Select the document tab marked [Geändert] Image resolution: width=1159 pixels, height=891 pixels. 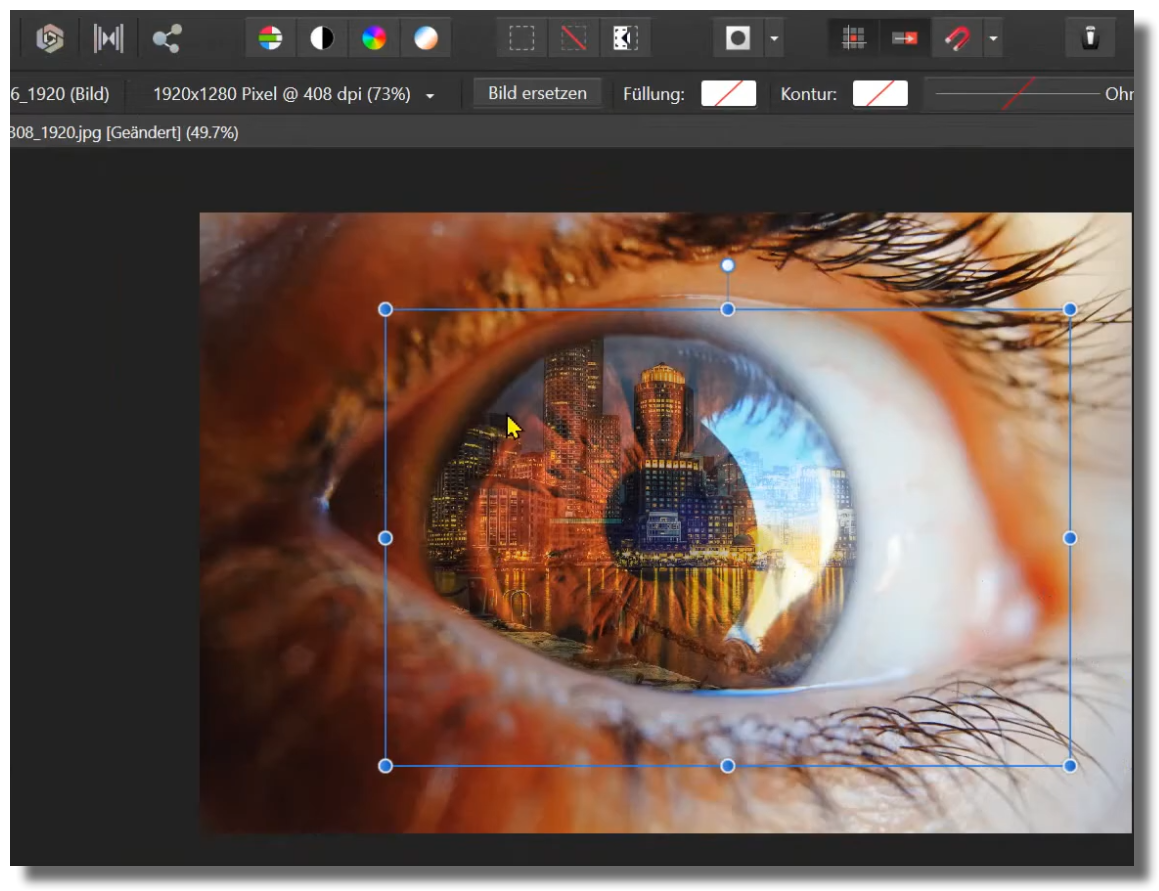pyautogui.click(x=124, y=132)
